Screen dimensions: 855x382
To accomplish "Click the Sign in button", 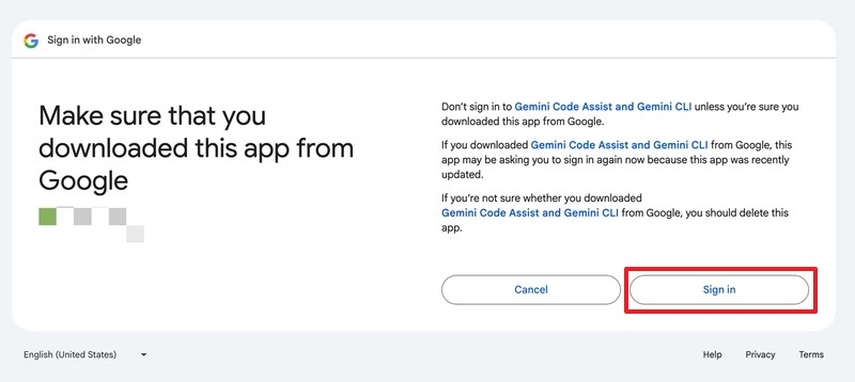I will point(719,290).
